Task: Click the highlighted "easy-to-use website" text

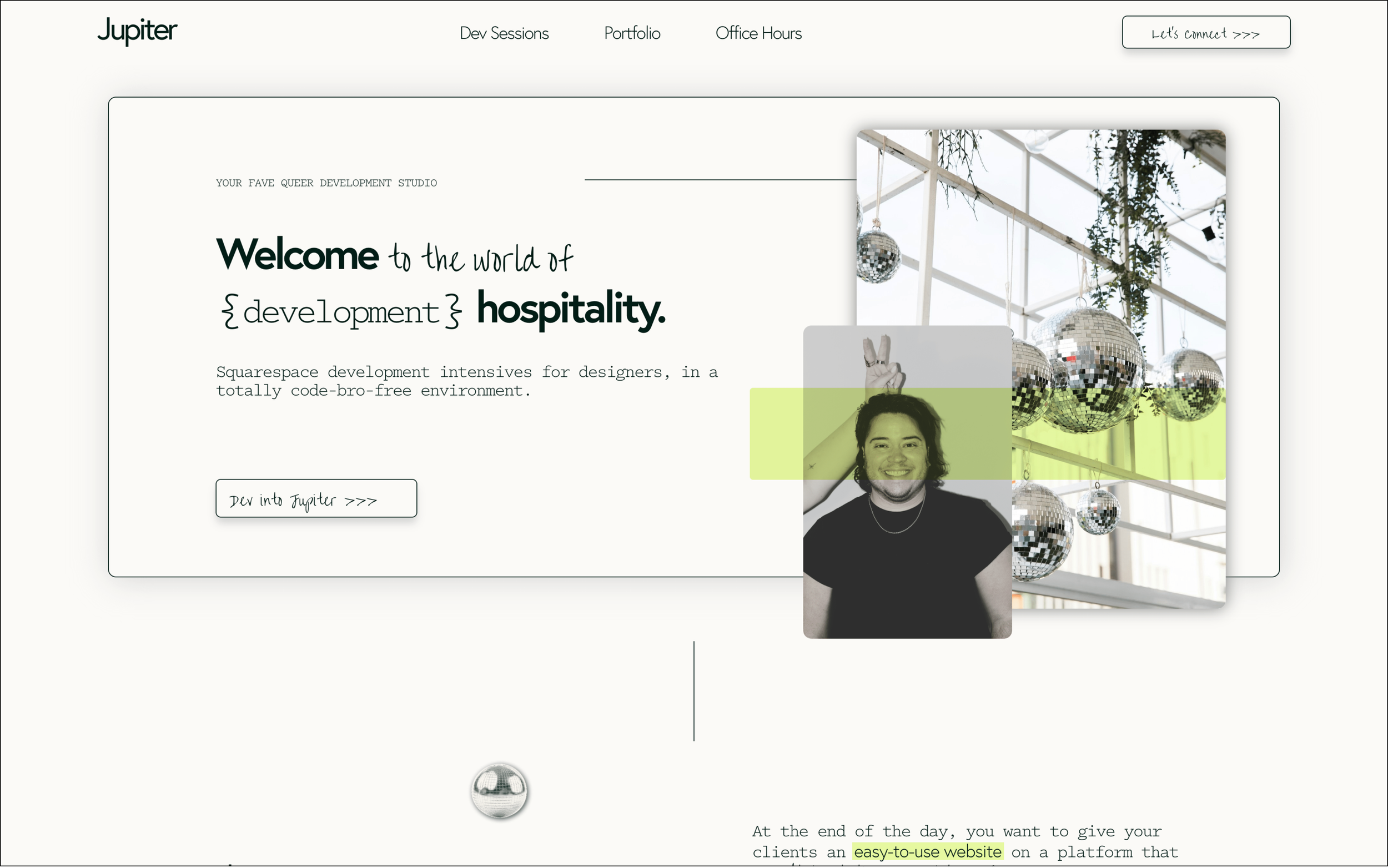Action: pyautogui.click(x=927, y=852)
